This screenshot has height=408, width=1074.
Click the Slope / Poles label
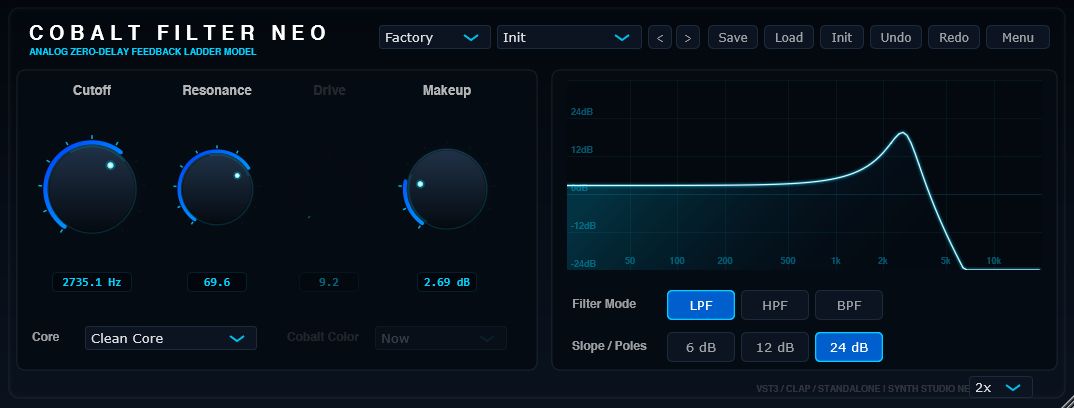(609, 346)
